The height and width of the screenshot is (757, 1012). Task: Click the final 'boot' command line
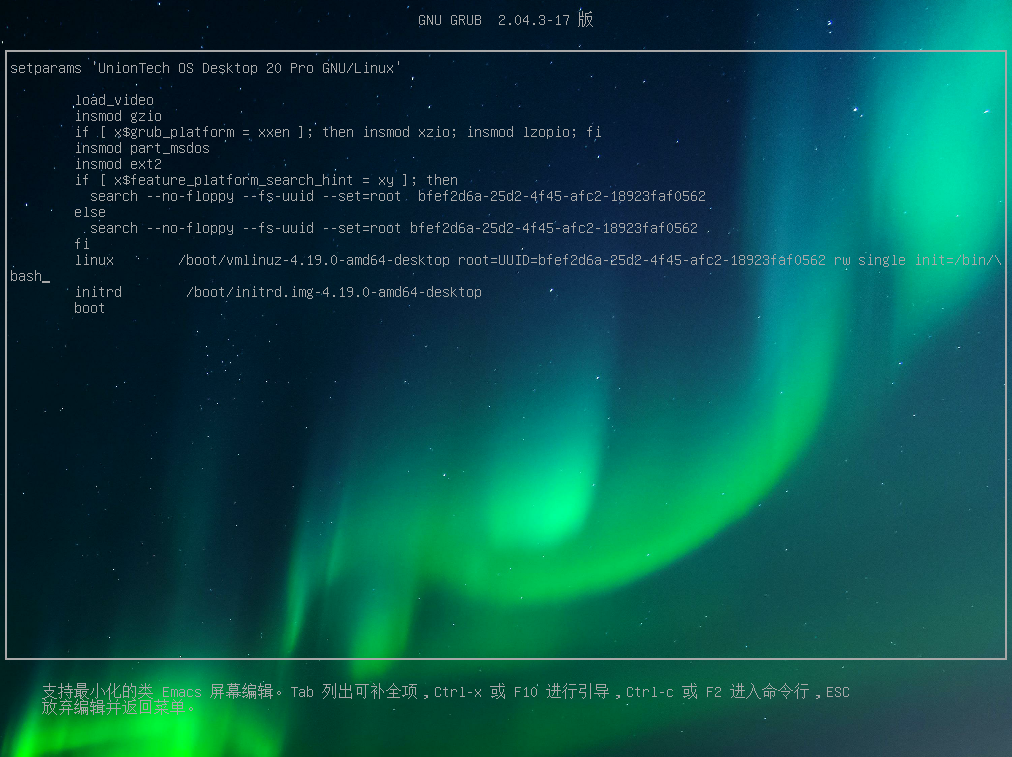(x=90, y=308)
